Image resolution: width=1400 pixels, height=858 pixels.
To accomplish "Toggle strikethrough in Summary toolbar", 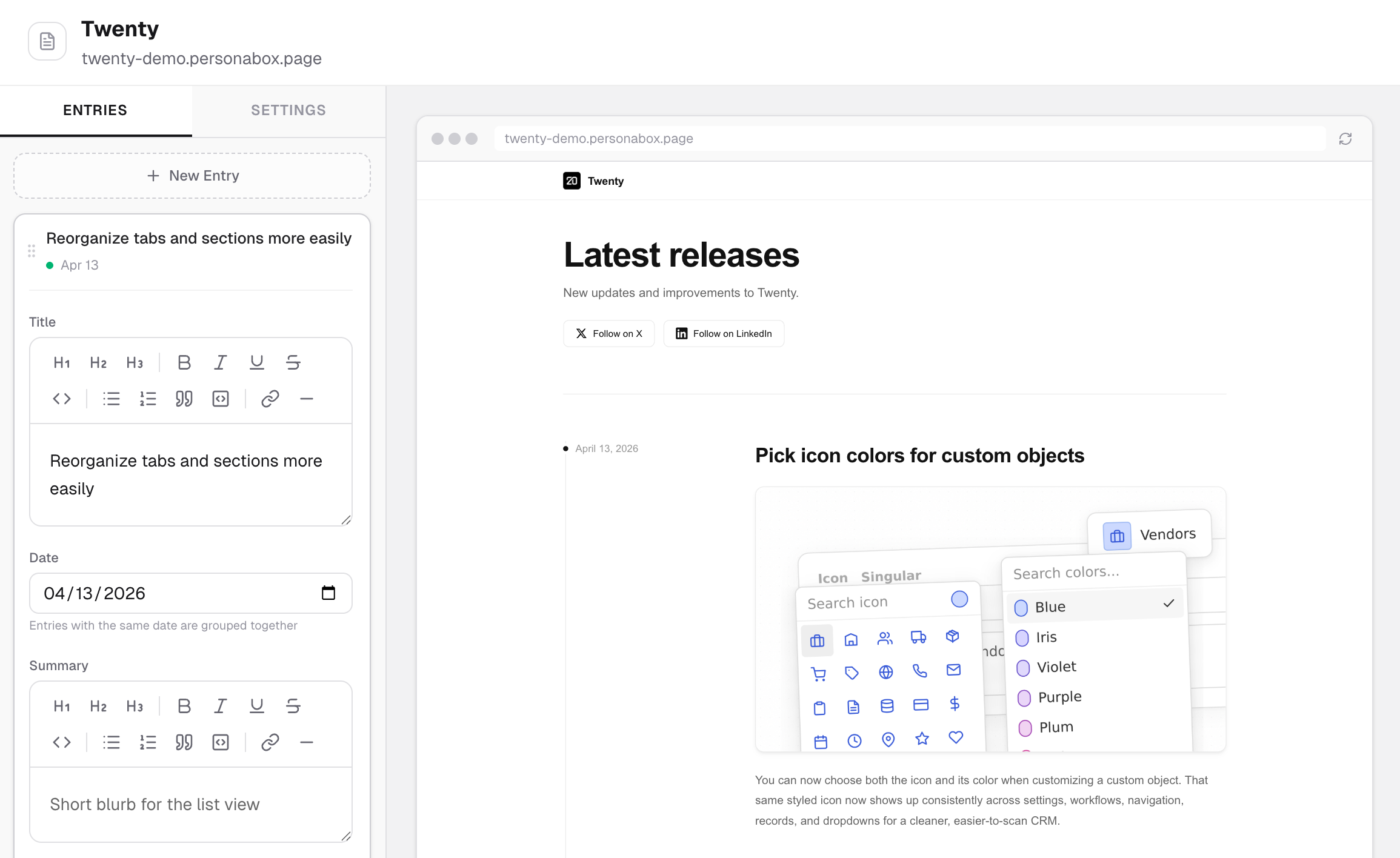I will (293, 706).
